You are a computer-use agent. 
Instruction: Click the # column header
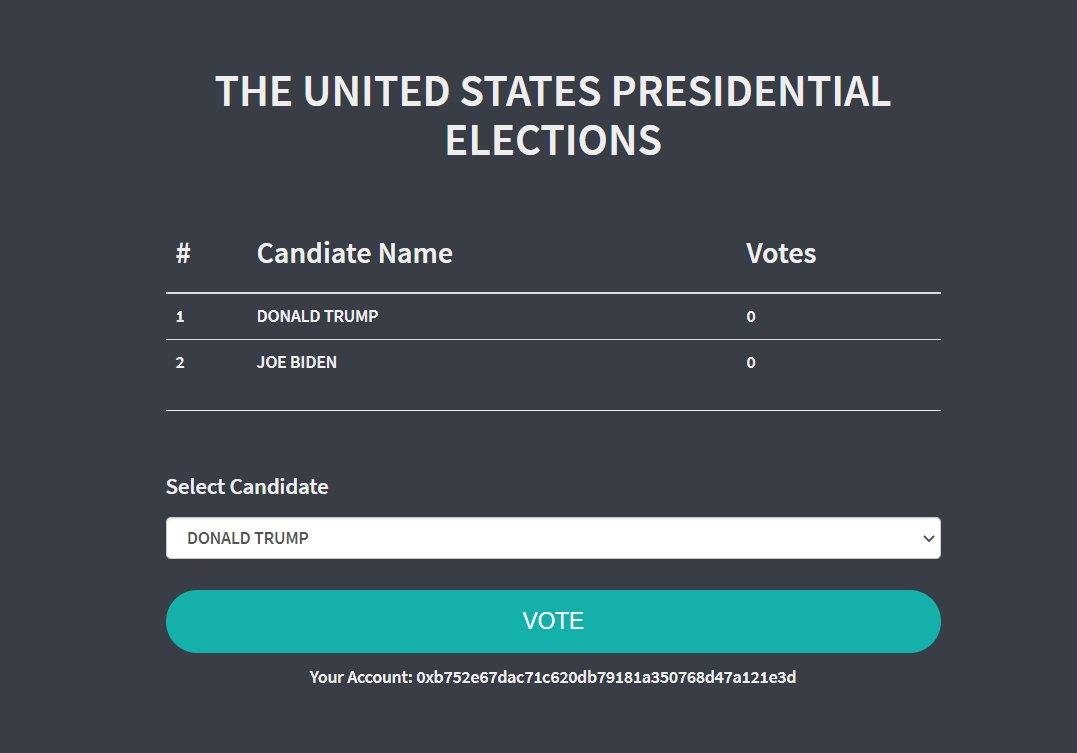181,253
